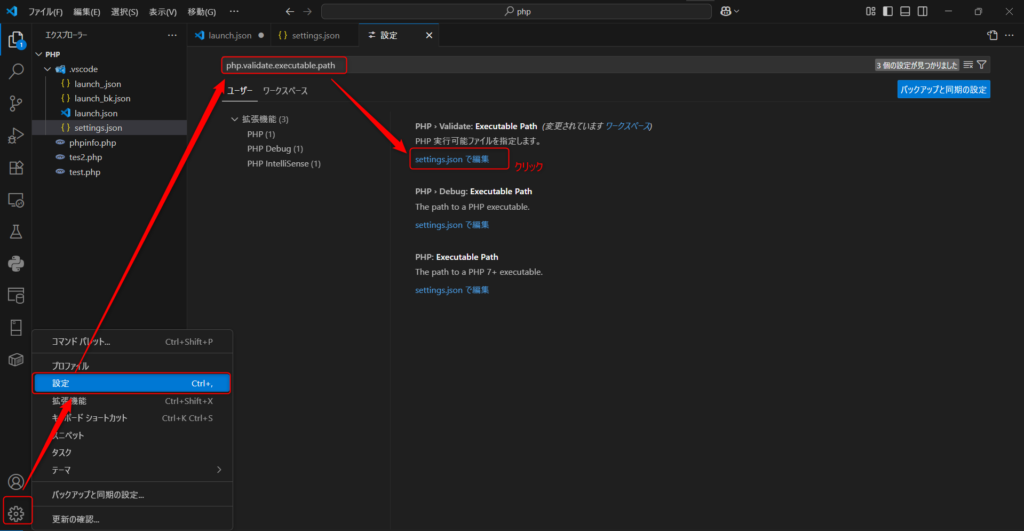Choose プロファイル from manage menu

click(x=133, y=366)
